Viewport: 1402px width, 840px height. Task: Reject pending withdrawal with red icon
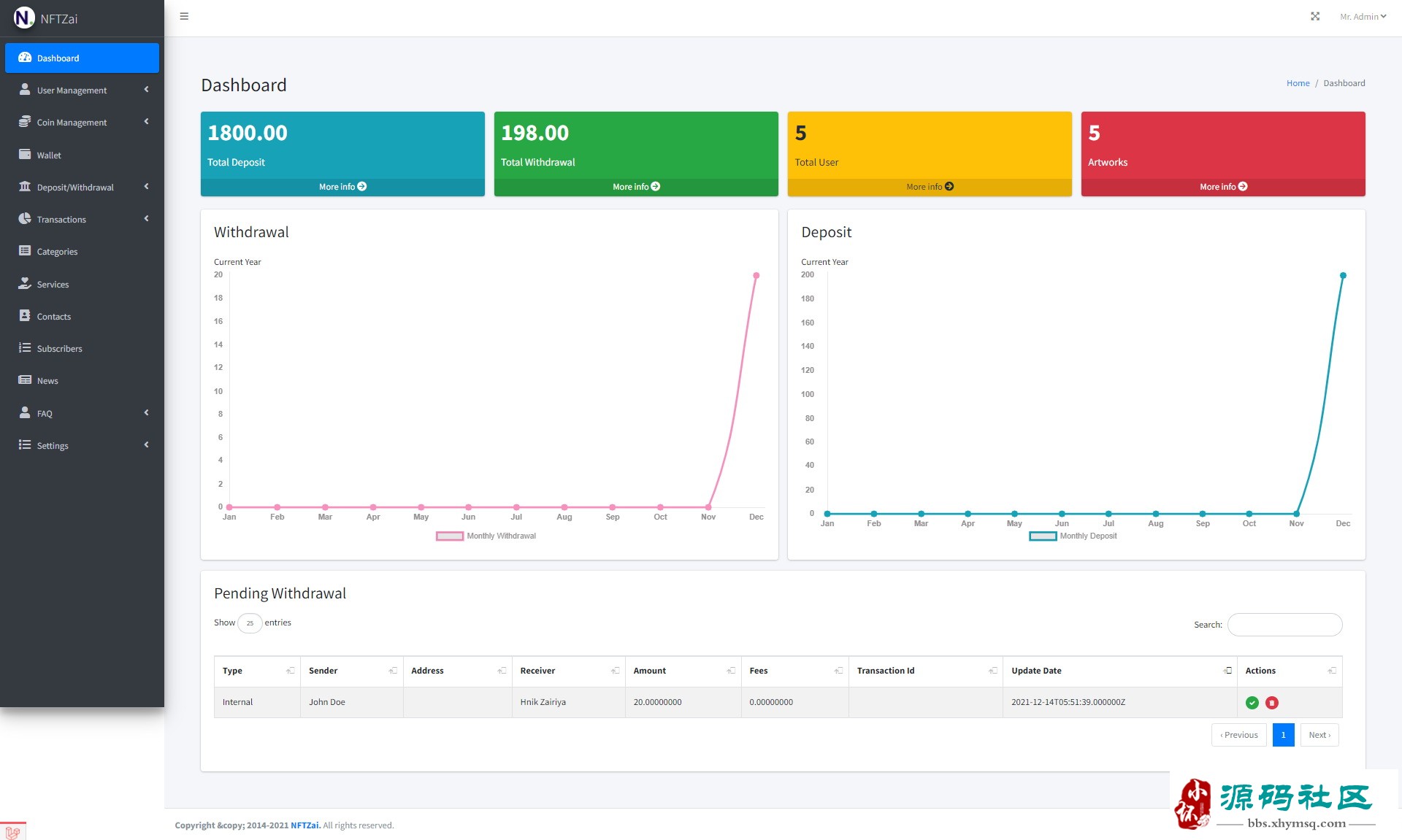(1271, 703)
